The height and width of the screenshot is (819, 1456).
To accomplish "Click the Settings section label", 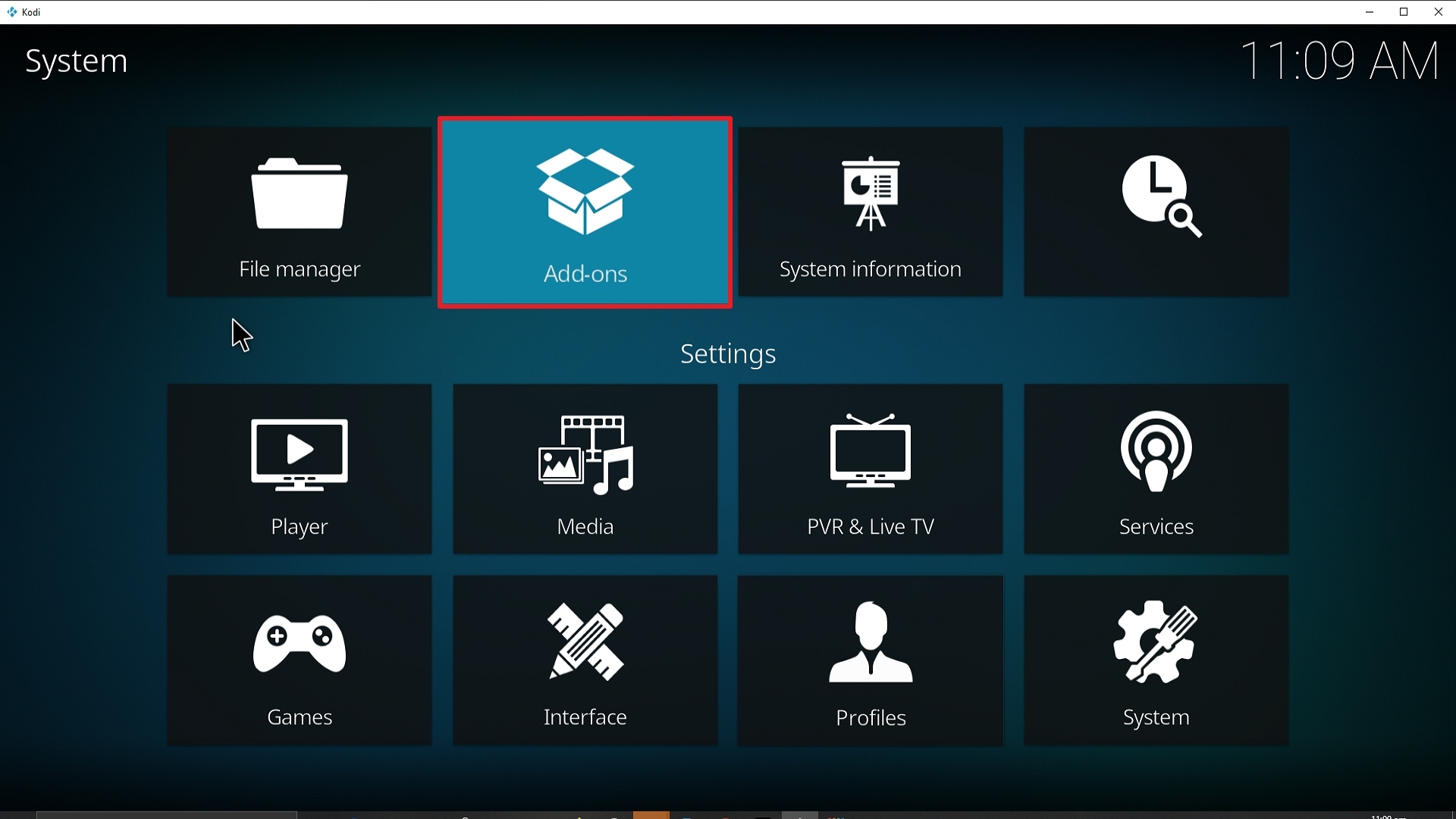I will point(728,355).
